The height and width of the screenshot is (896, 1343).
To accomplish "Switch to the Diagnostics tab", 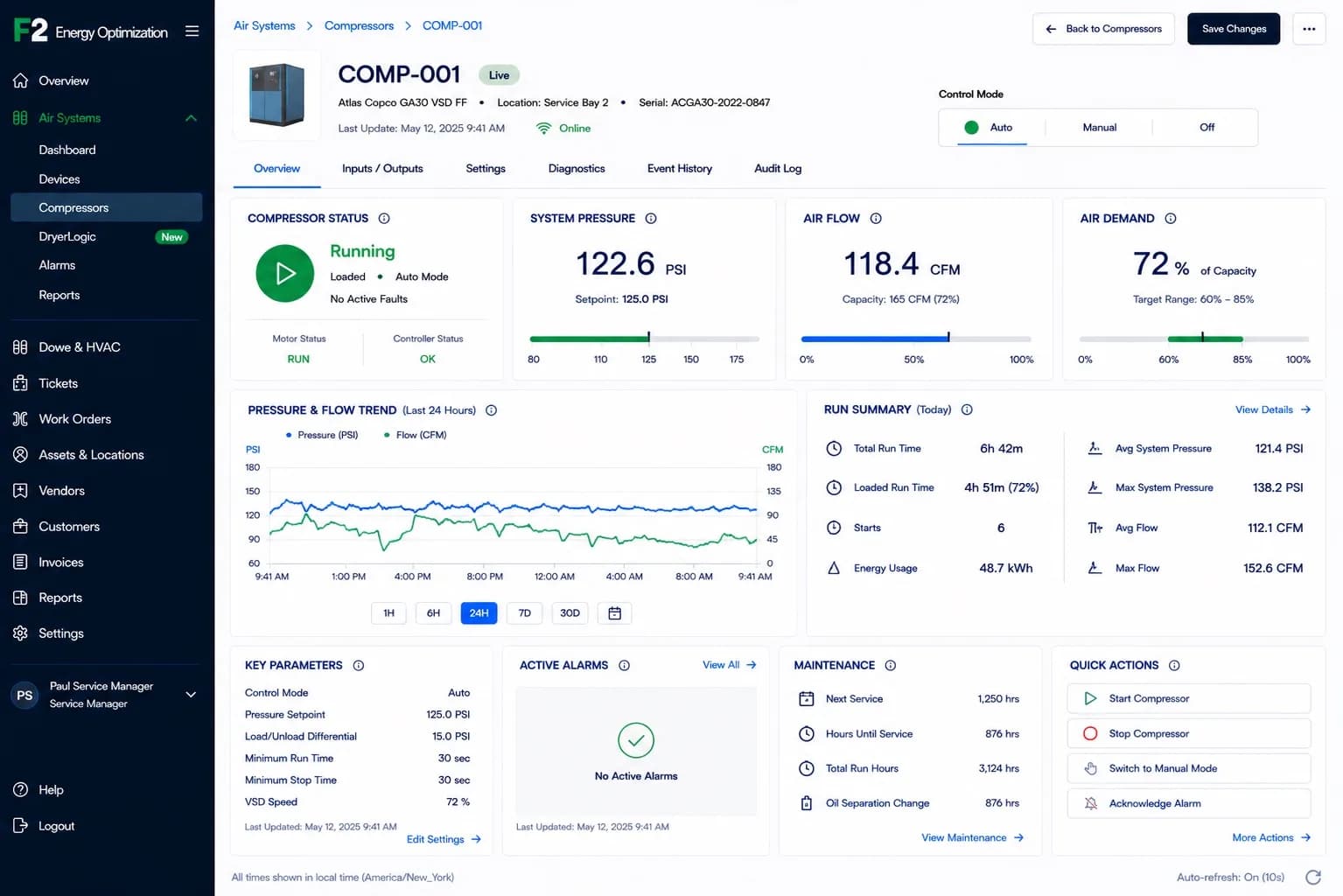I will [x=577, y=169].
